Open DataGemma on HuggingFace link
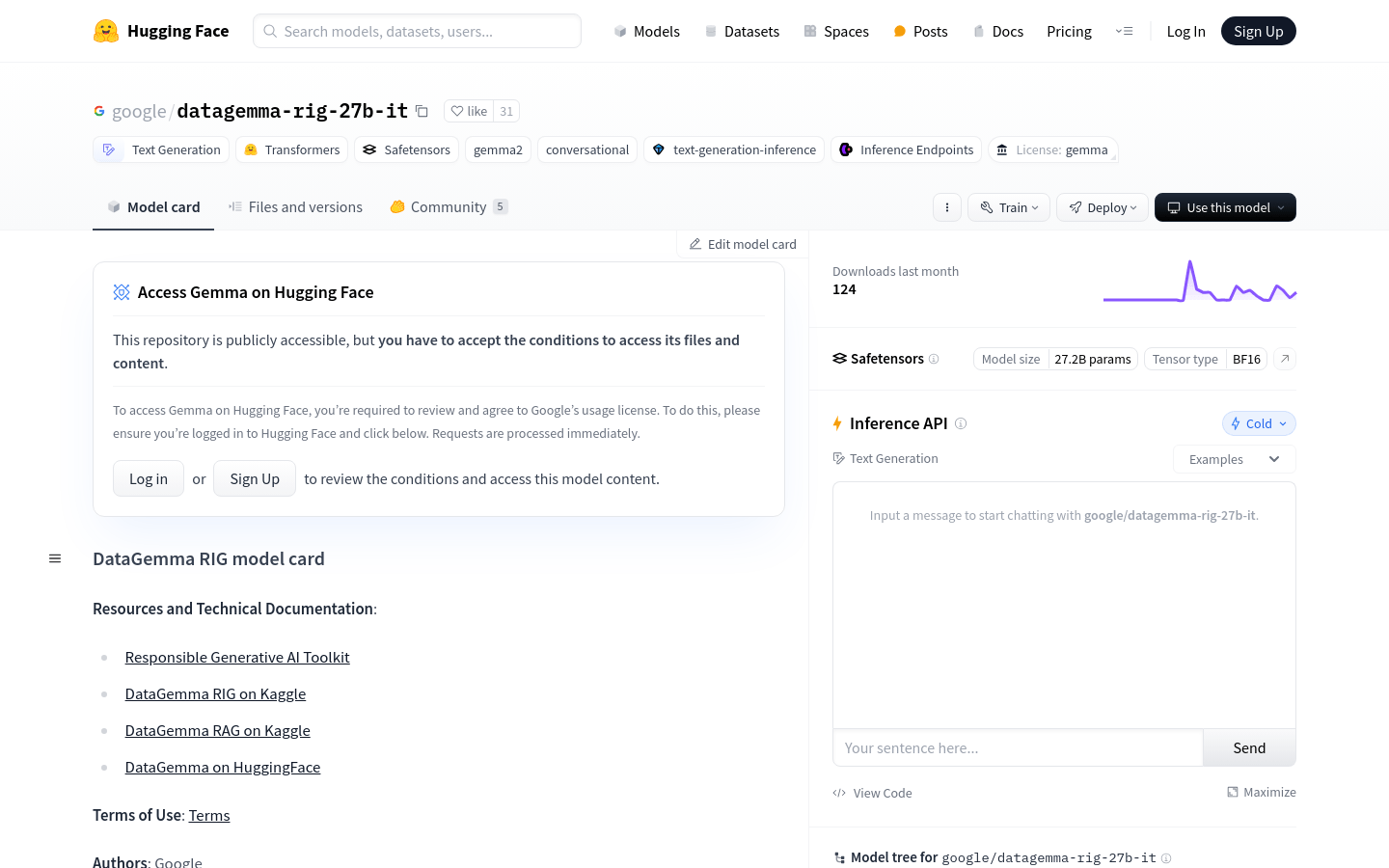This screenshot has width=1389, height=868. [x=223, y=767]
